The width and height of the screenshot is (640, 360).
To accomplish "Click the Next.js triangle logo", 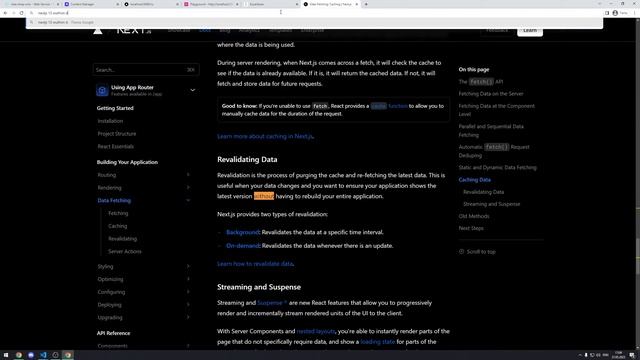I will (x=98, y=31).
